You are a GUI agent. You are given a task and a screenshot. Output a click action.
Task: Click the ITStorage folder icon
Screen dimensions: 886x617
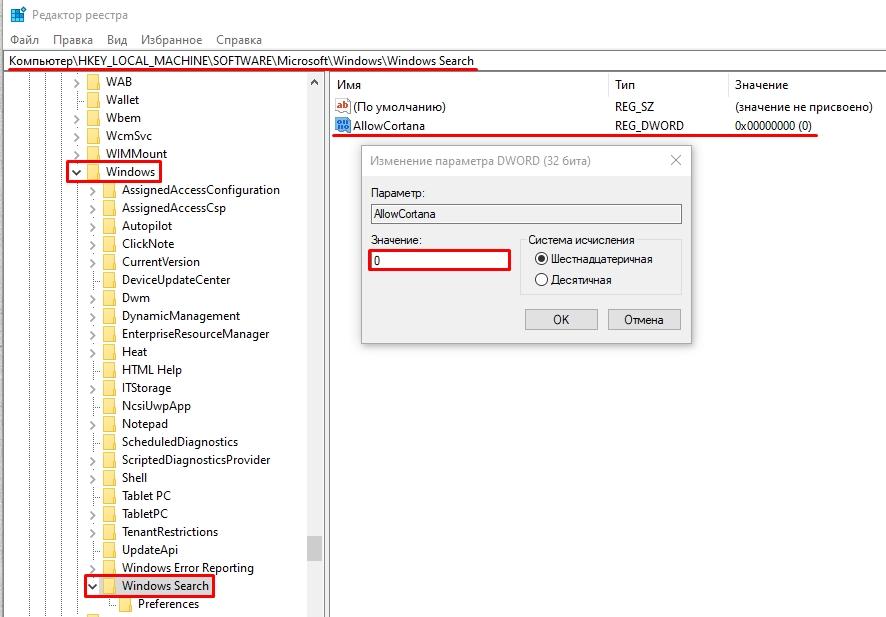110,388
